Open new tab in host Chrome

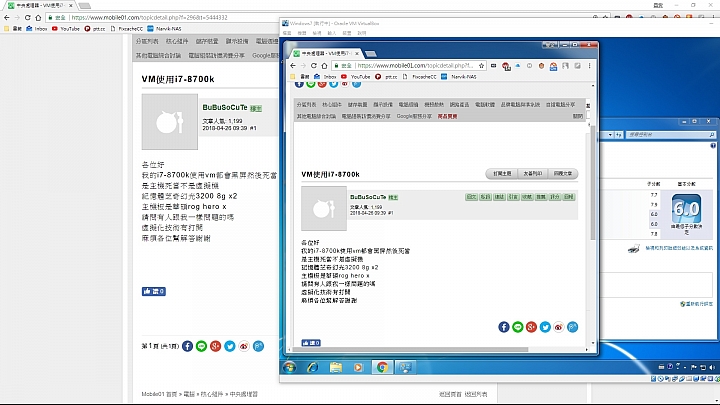tap(84, 6)
